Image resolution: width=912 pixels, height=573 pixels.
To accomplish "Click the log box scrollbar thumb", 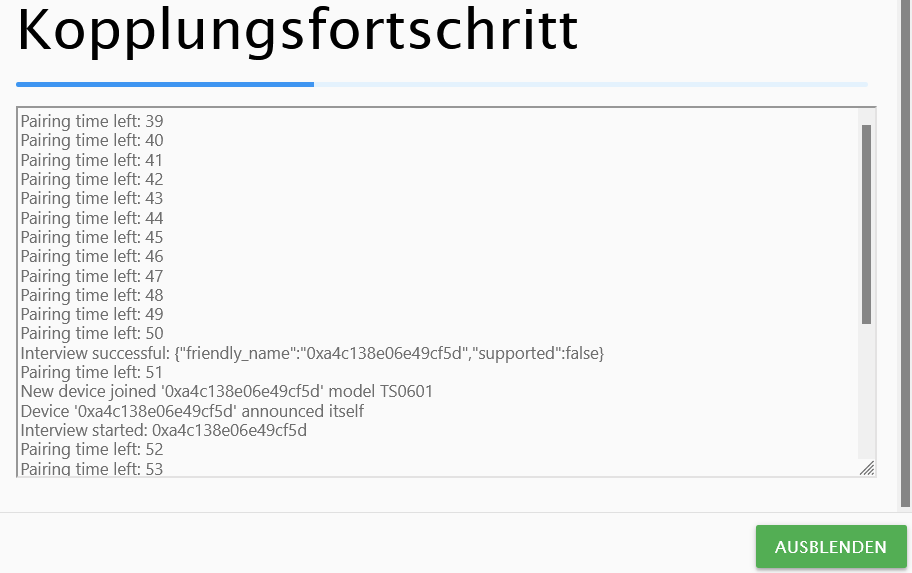I will pos(866,223).
